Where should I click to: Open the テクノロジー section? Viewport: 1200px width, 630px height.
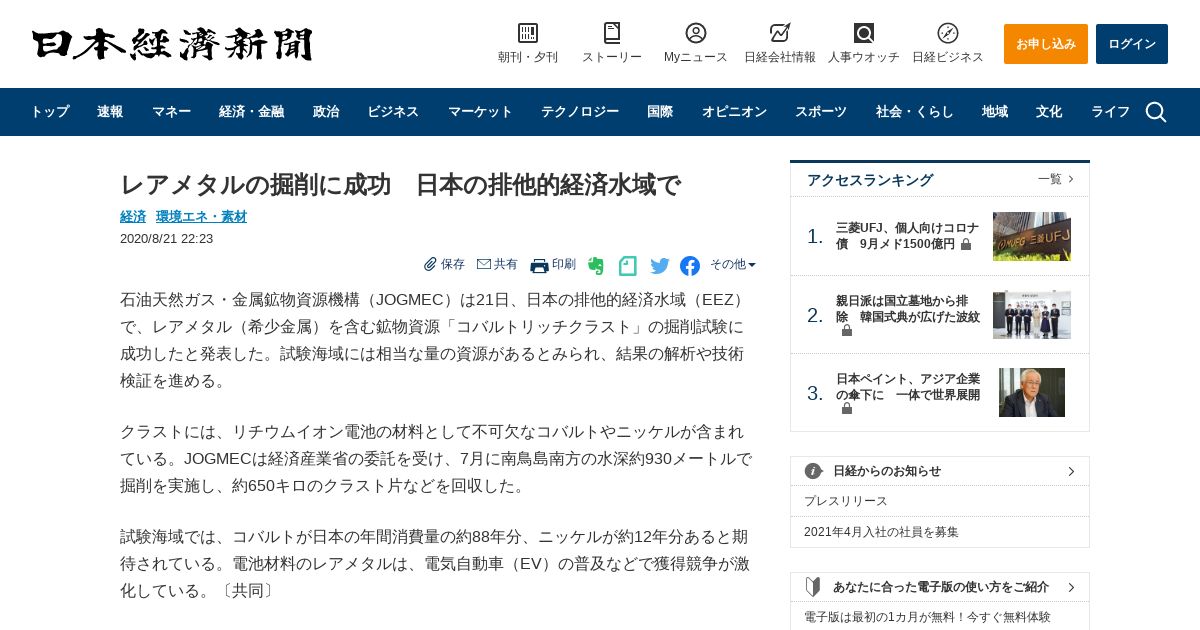pyautogui.click(x=580, y=112)
